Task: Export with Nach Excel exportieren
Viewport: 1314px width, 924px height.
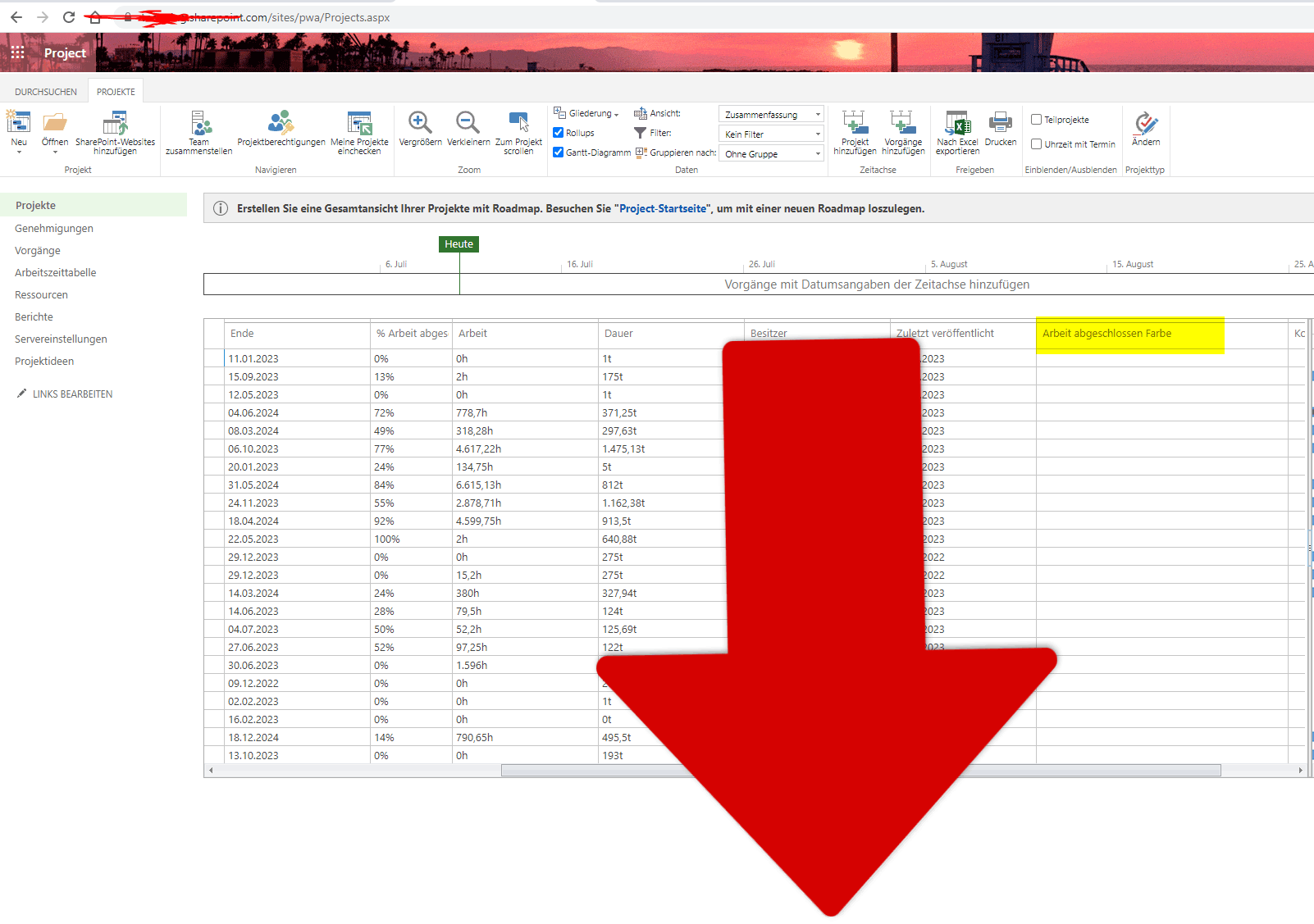Action: coord(957,122)
